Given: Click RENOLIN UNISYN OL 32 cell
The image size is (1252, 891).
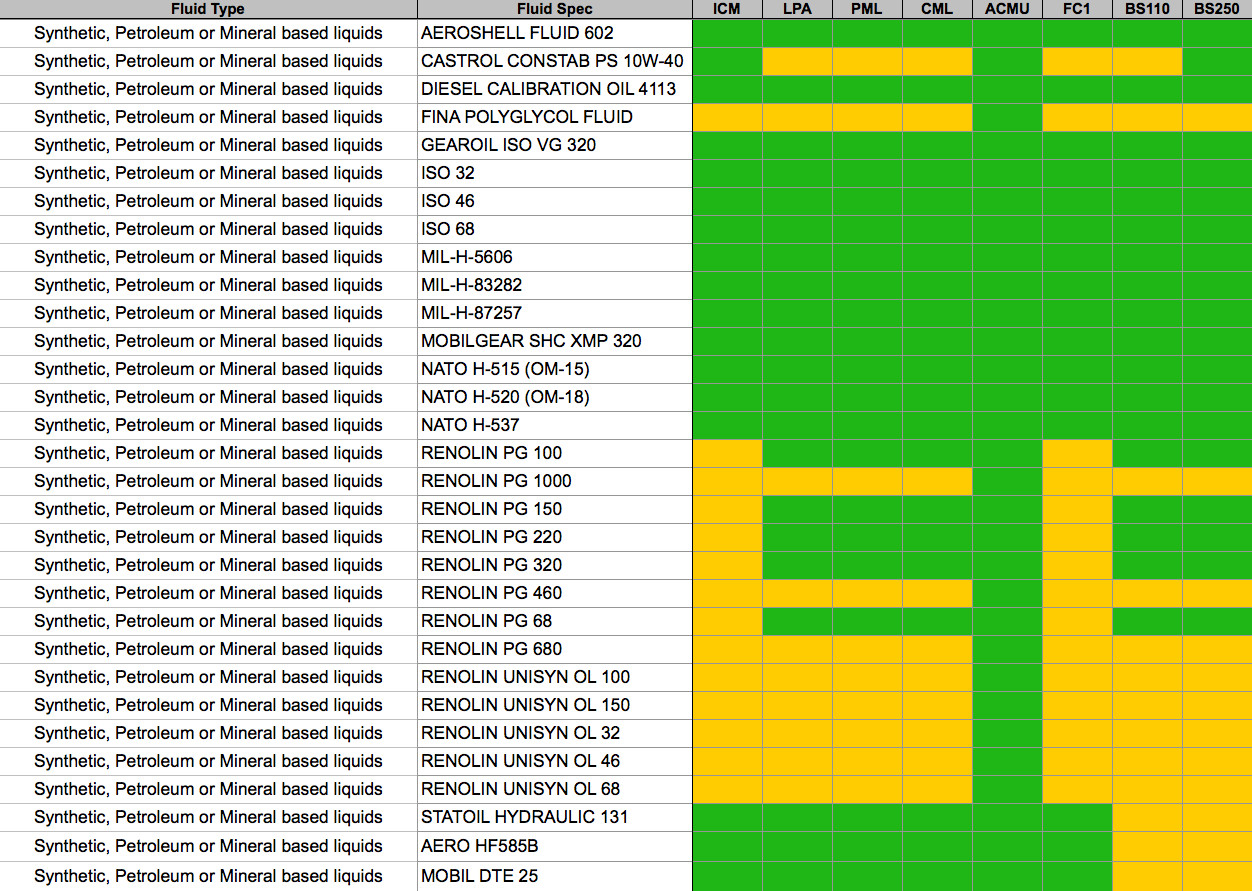Looking at the screenshot, I should pyautogui.click(x=555, y=733).
